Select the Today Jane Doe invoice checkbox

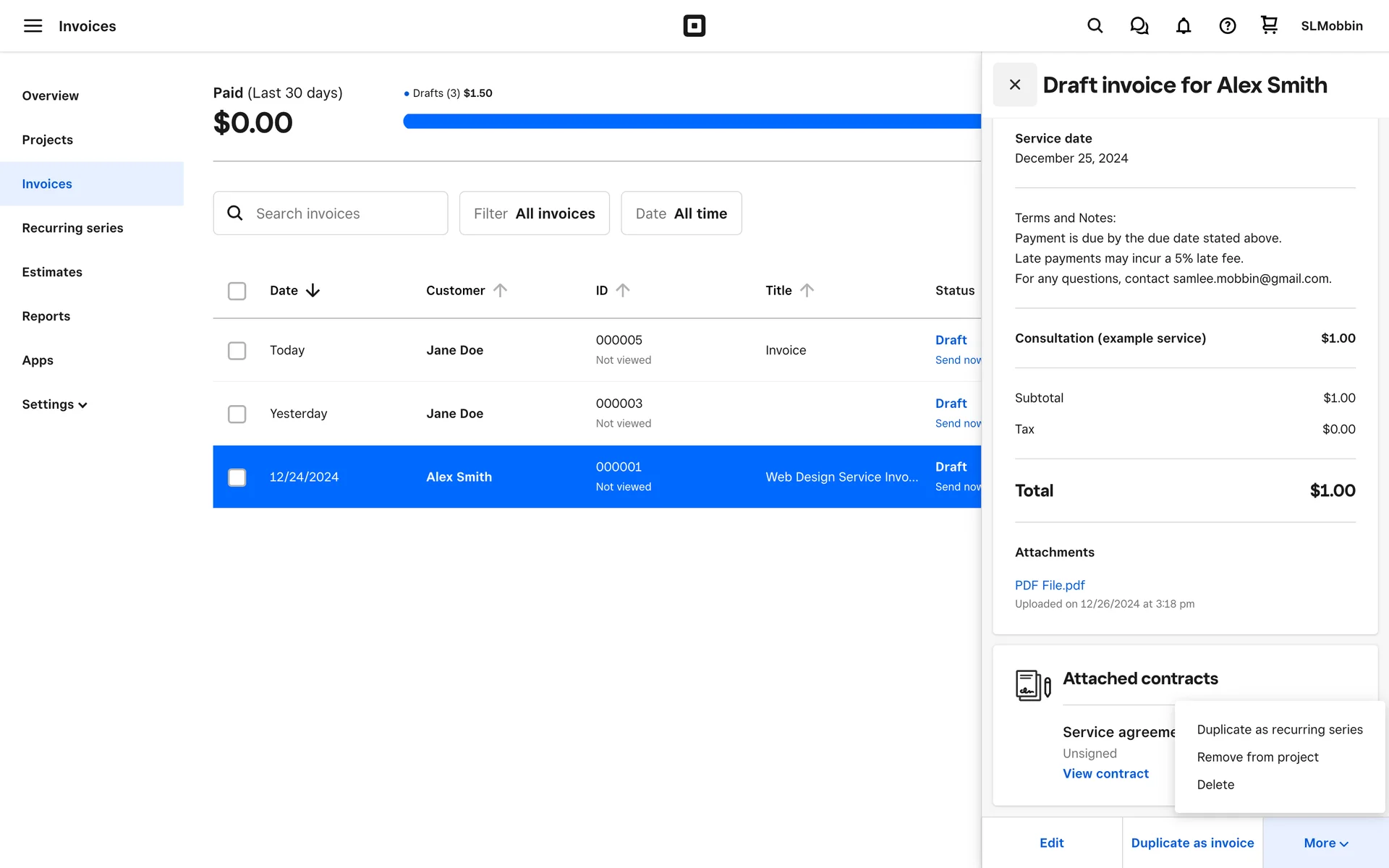click(x=237, y=351)
